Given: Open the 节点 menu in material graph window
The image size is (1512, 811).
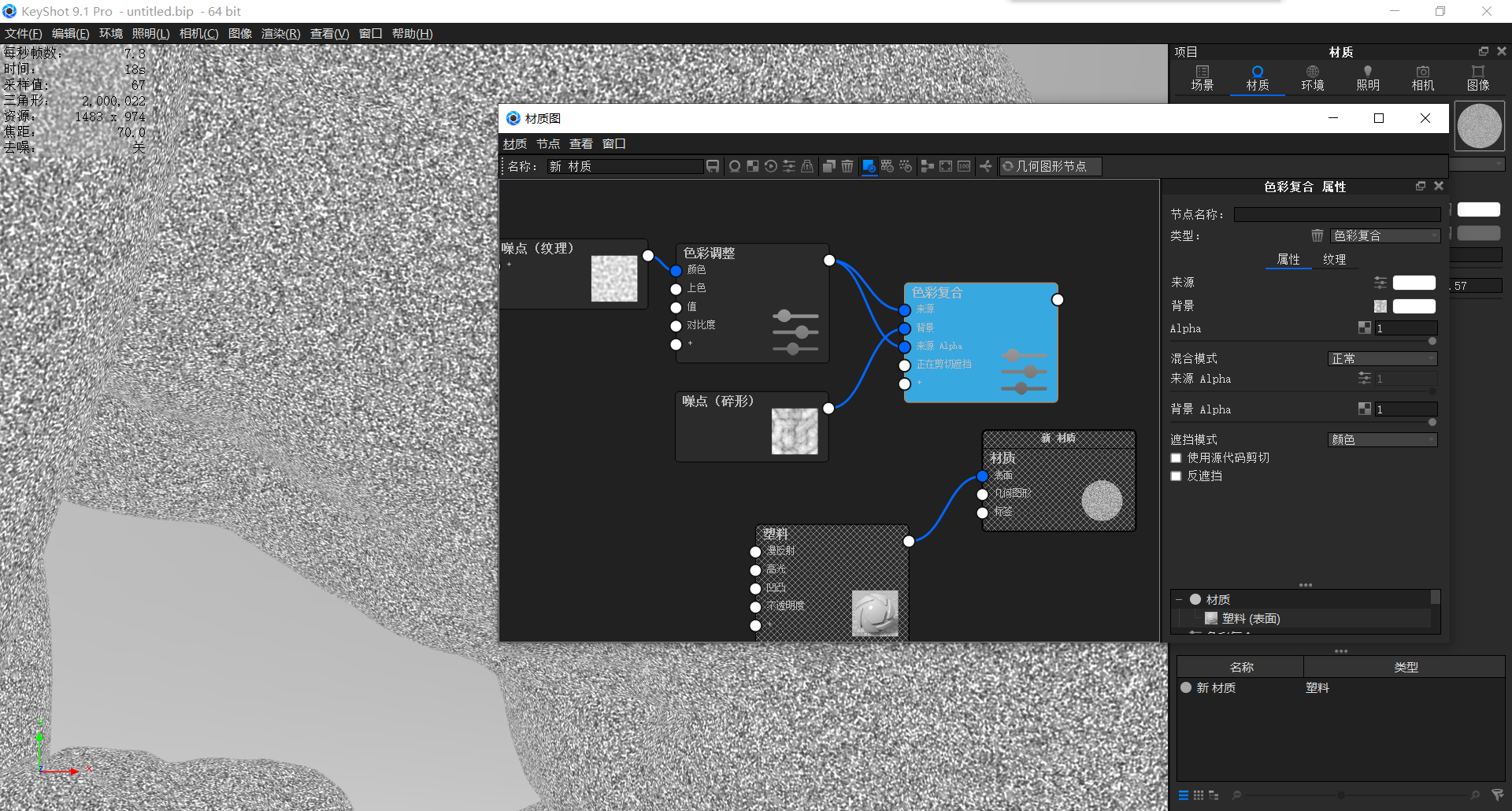Looking at the screenshot, I should point(548,143).
